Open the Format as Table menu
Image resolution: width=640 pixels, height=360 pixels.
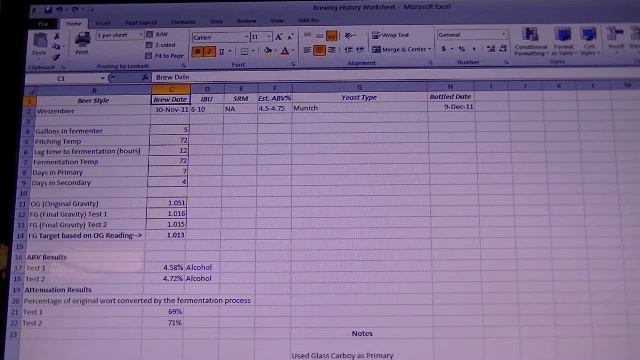(563, 41)
